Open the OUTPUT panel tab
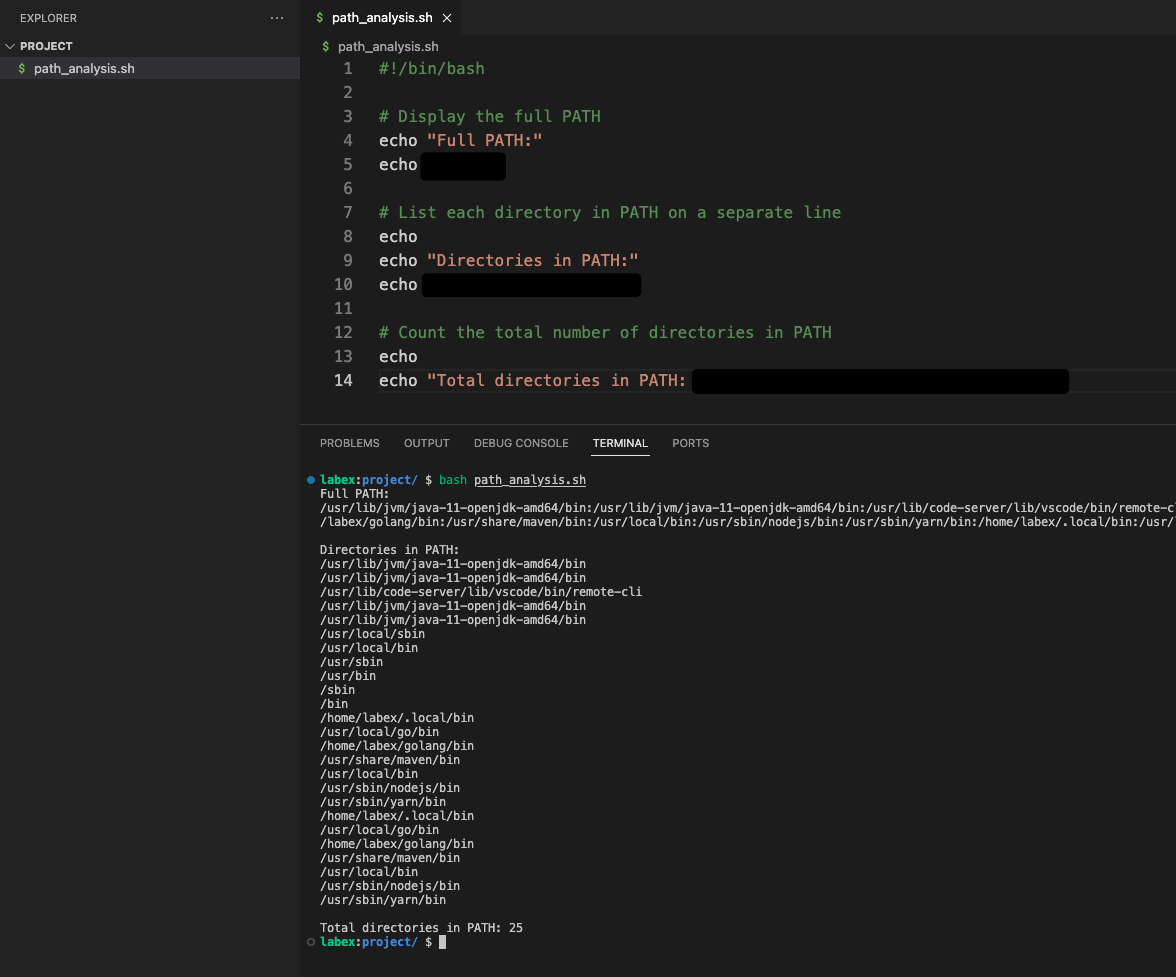The height and width of the screenshot is (977, 1176). 427,443
